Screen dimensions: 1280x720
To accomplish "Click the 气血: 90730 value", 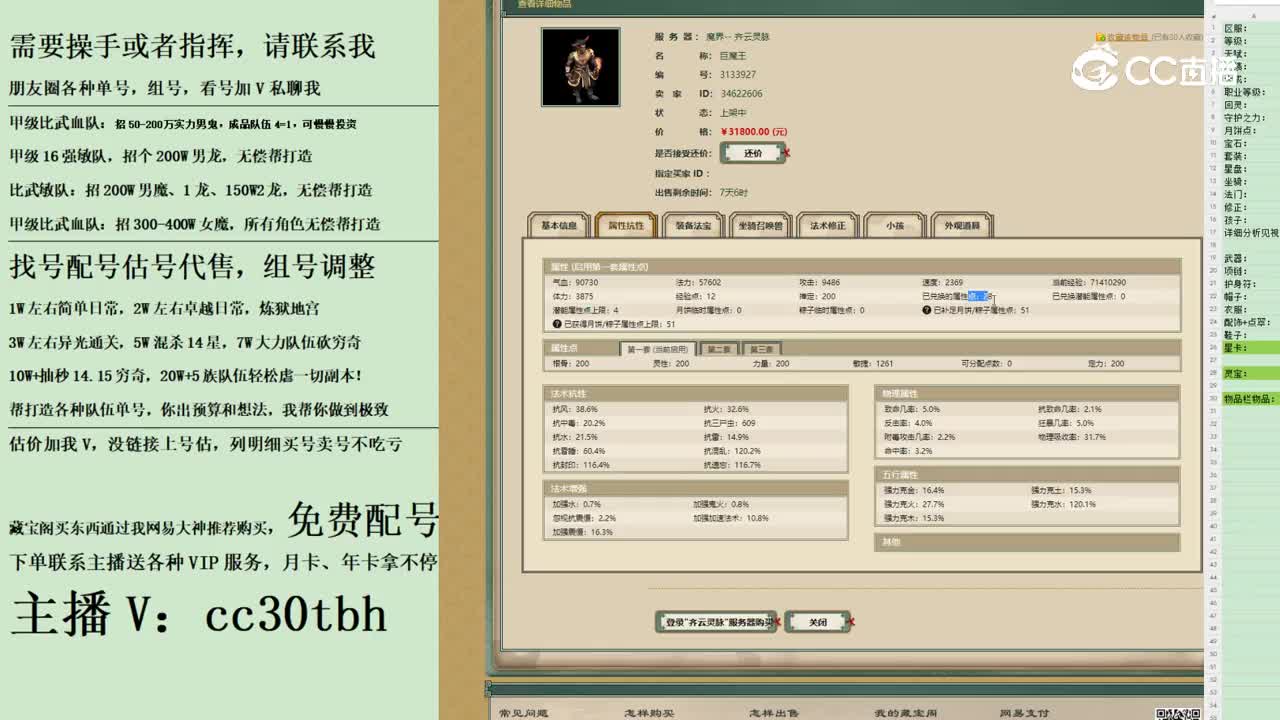I will (x=575, y=283).
